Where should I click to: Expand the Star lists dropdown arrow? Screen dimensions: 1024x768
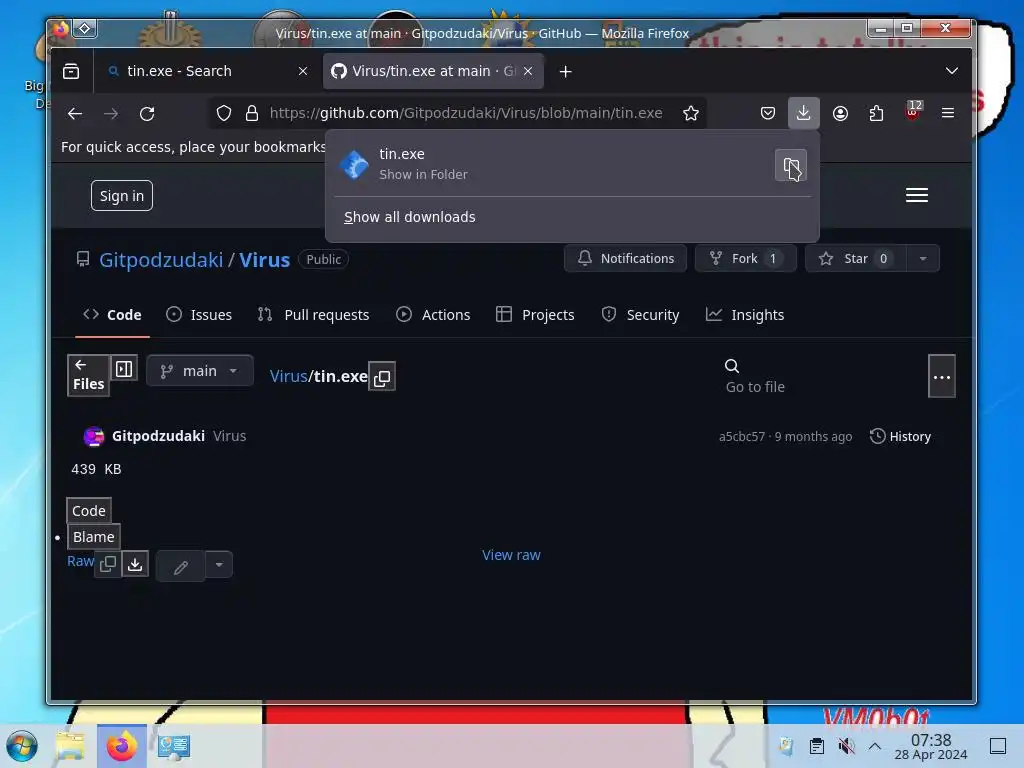click(923, 259)
